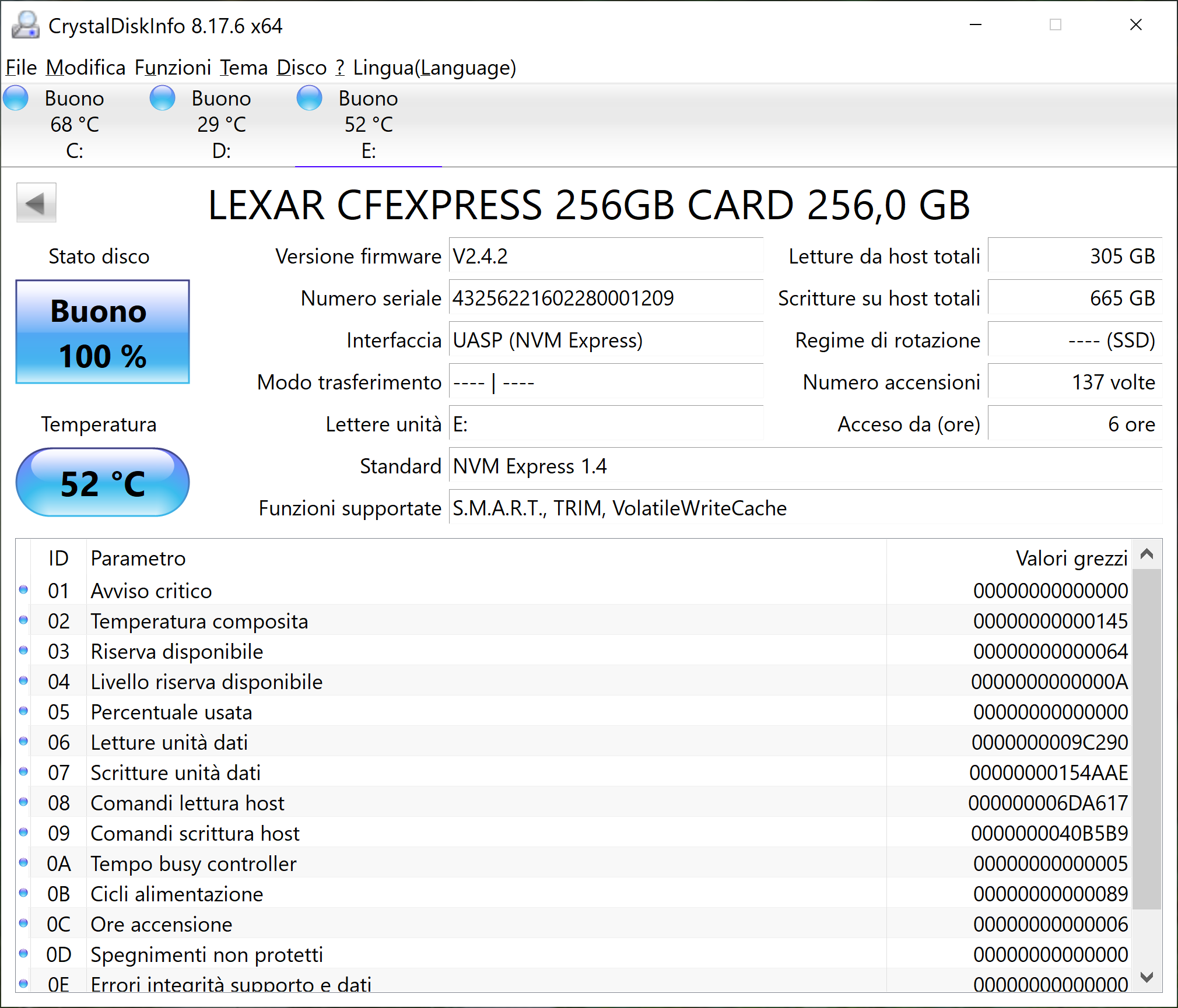Click the Funzioni supportate field
Image resolution: width=1178 pixels, height=1008 pixels.
(805, 508)
